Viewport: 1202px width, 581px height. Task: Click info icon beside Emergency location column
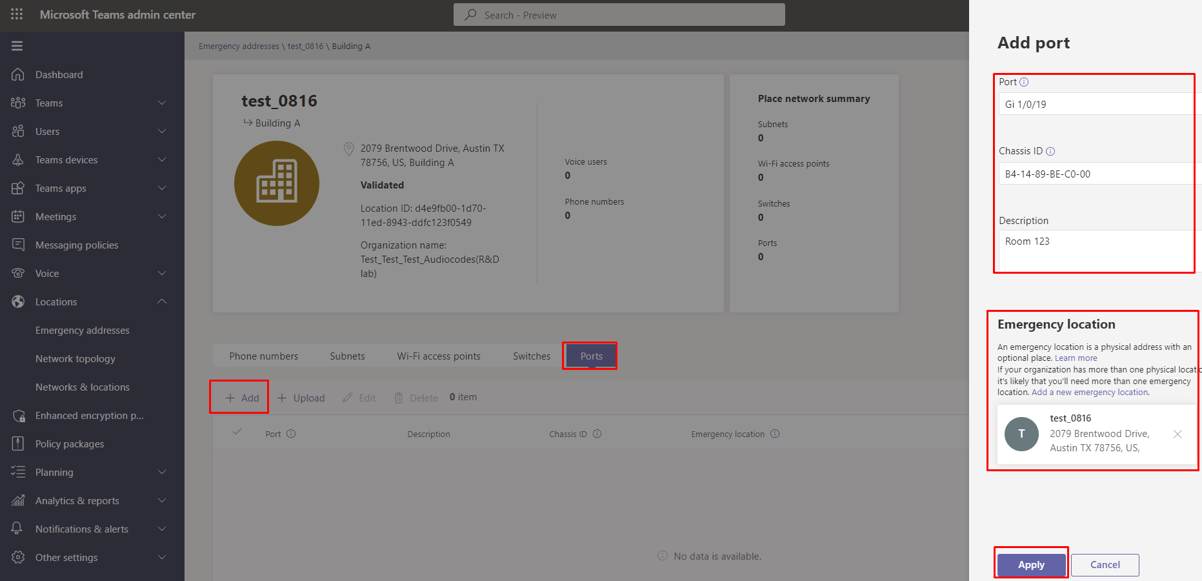point(775,434)
